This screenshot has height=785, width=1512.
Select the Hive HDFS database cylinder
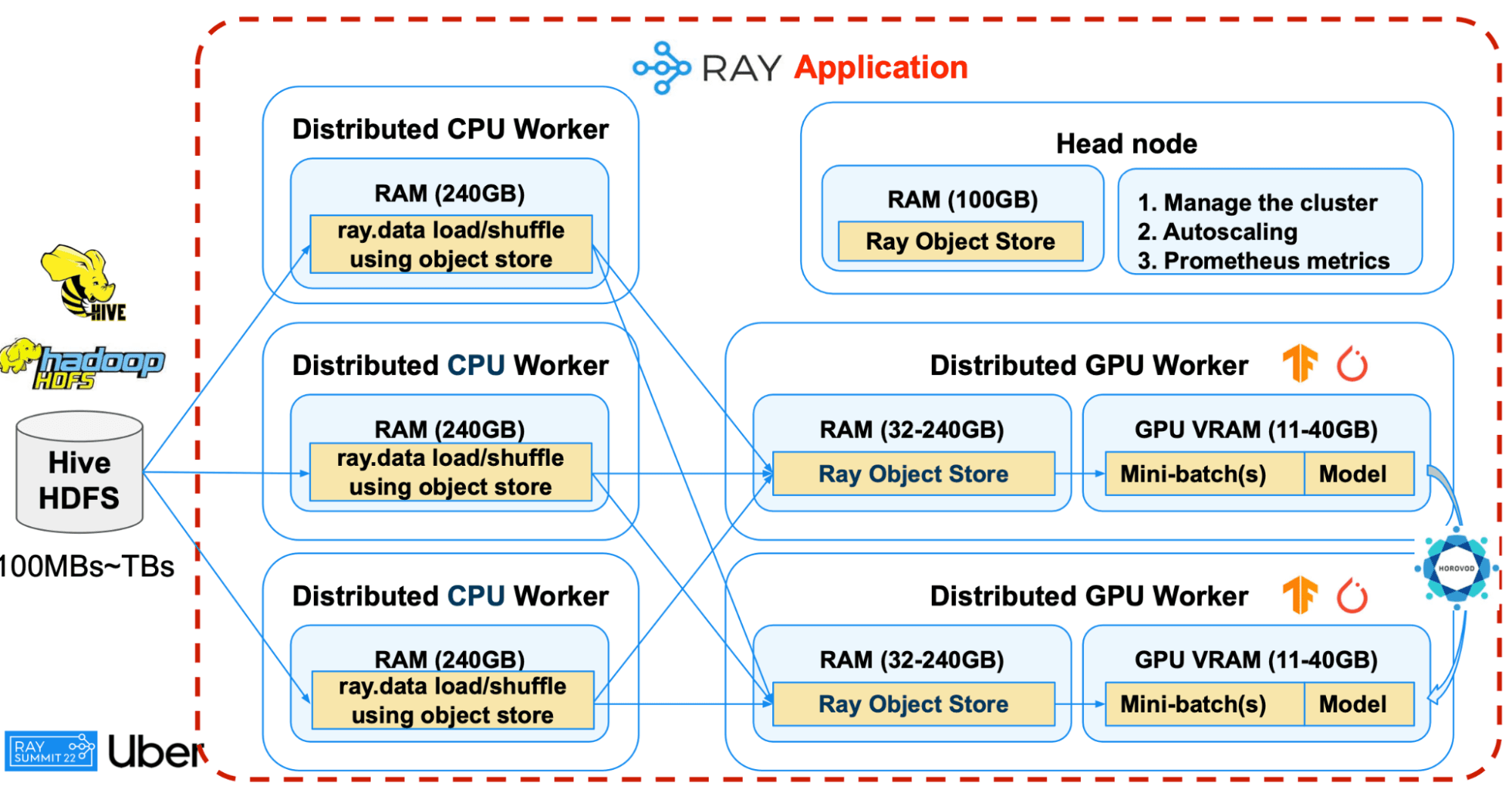pos(79,473)
